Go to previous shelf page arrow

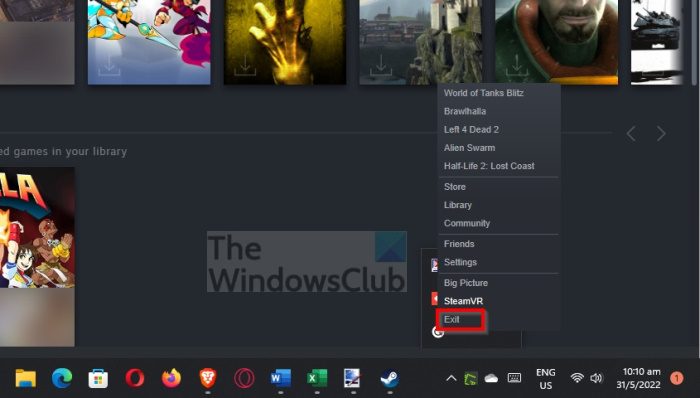pyautogui.click(x=631, y=133)
